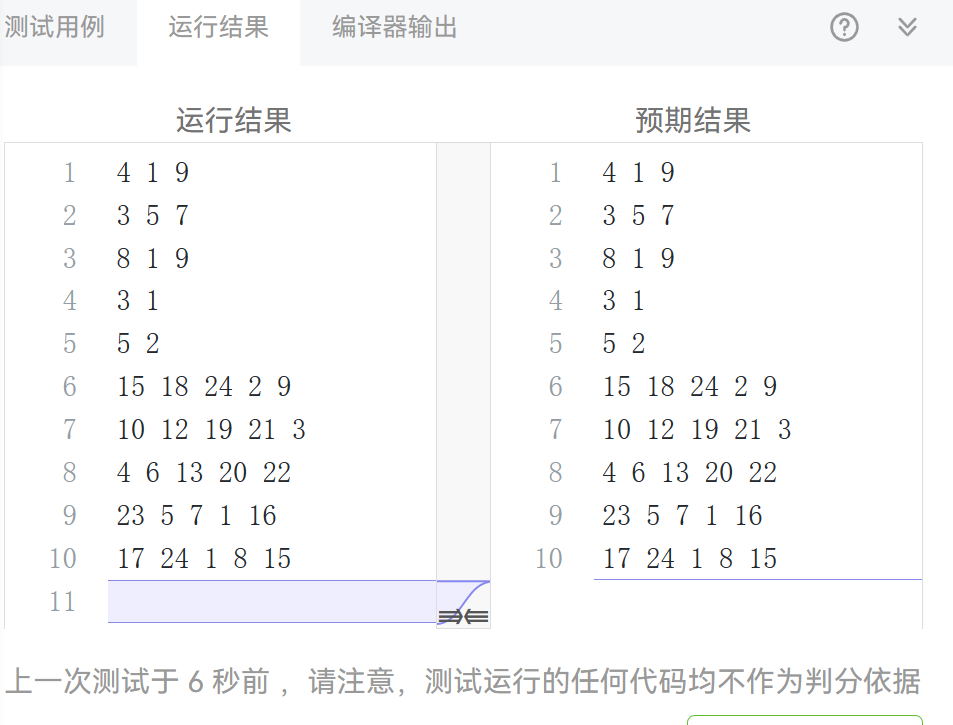The height and width of the screenshot is (725, 953).
Task: Click the green outlined button at bottom right
Action: click(803, 719)
